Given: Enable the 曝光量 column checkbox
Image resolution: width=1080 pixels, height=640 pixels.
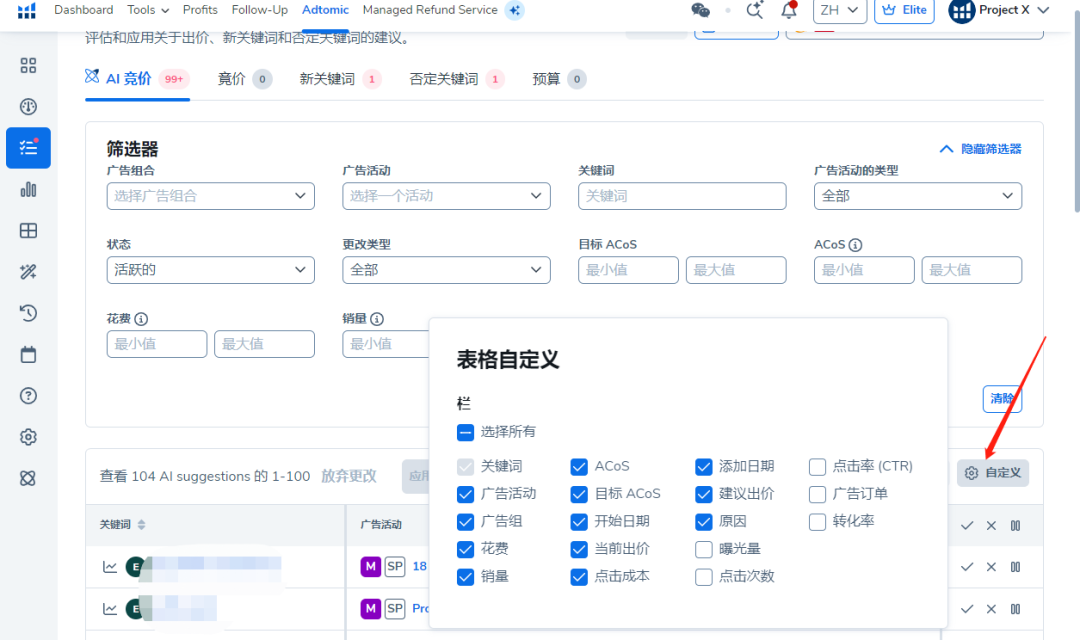Looking at the screenshot, I should click(703, 549).
